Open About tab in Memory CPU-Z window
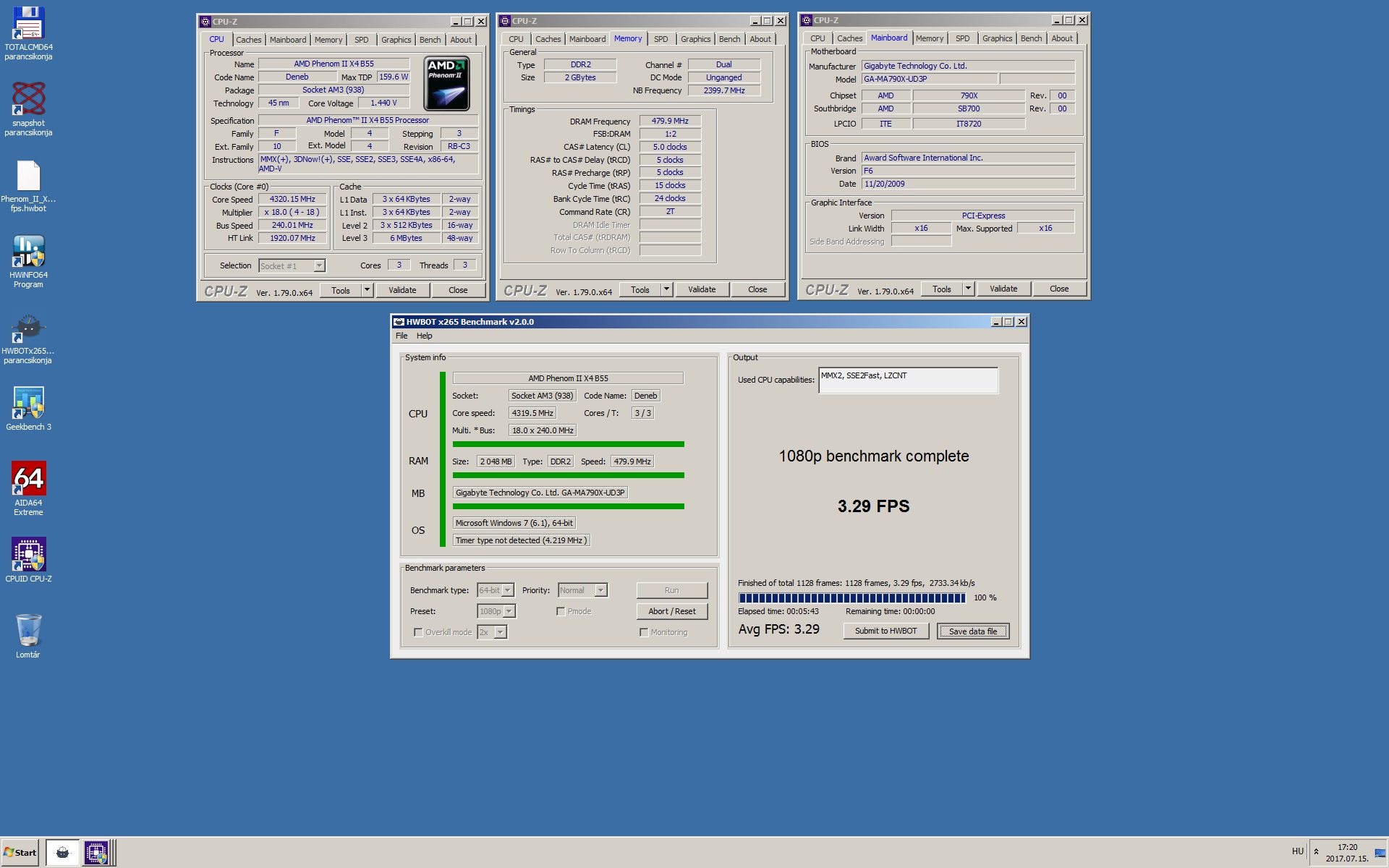Viewport: 1389px width, 868px height. tap(760, 39)
